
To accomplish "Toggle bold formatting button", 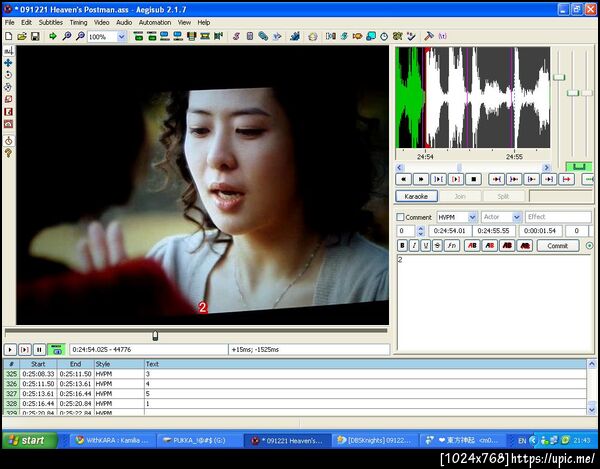I will [402, 246].
